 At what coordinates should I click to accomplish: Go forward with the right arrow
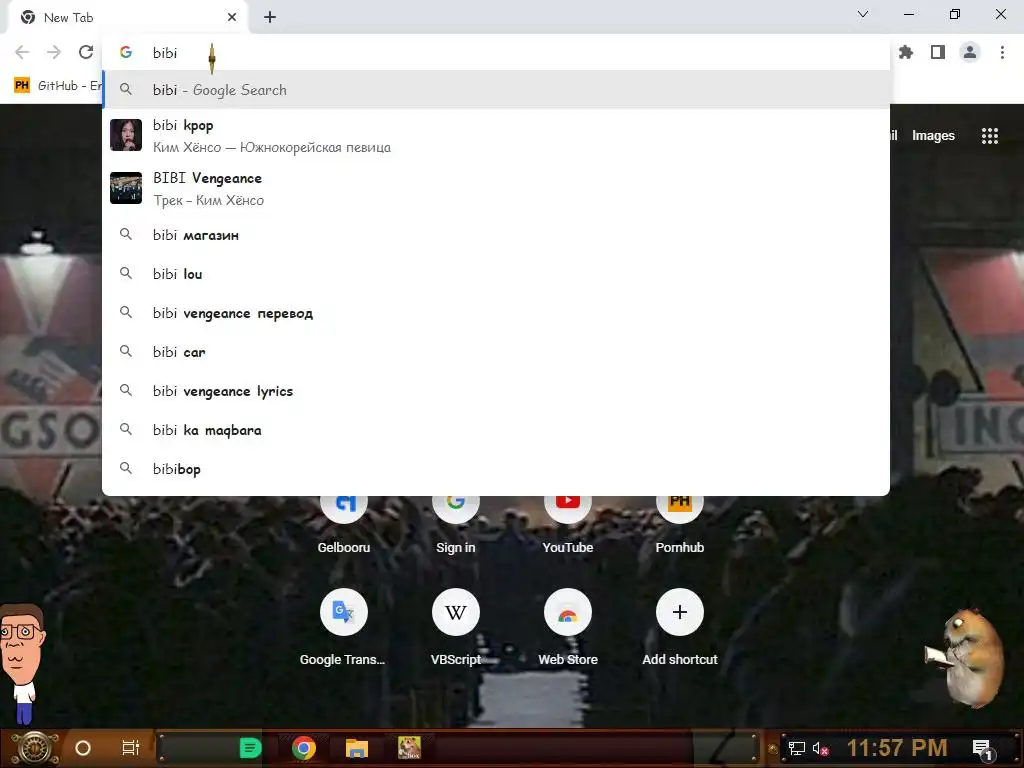pos(54,52)
